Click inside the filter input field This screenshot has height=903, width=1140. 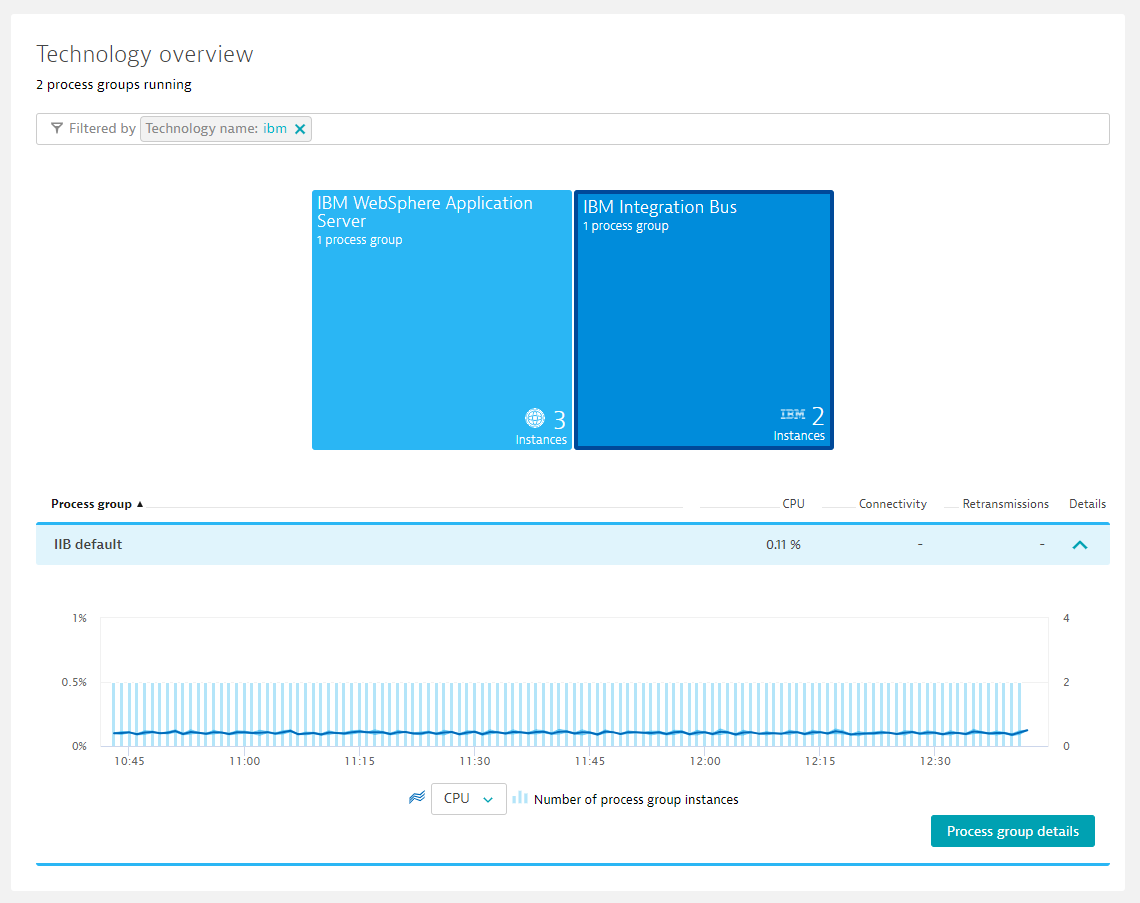pos(573,129)
